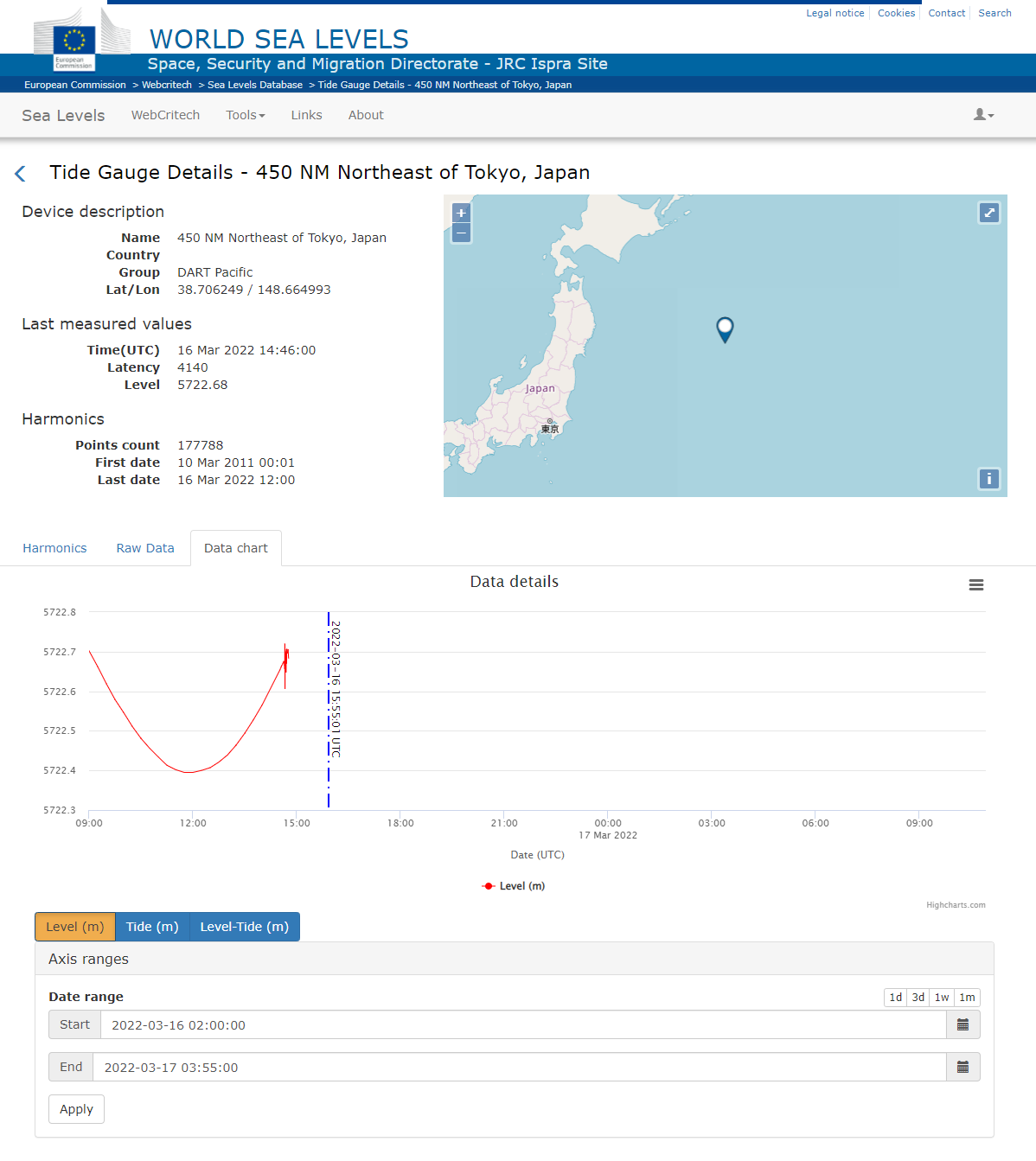Open the user account dropdown
The width and height of the screenshot is (1036, 1161).
point(983,115)
